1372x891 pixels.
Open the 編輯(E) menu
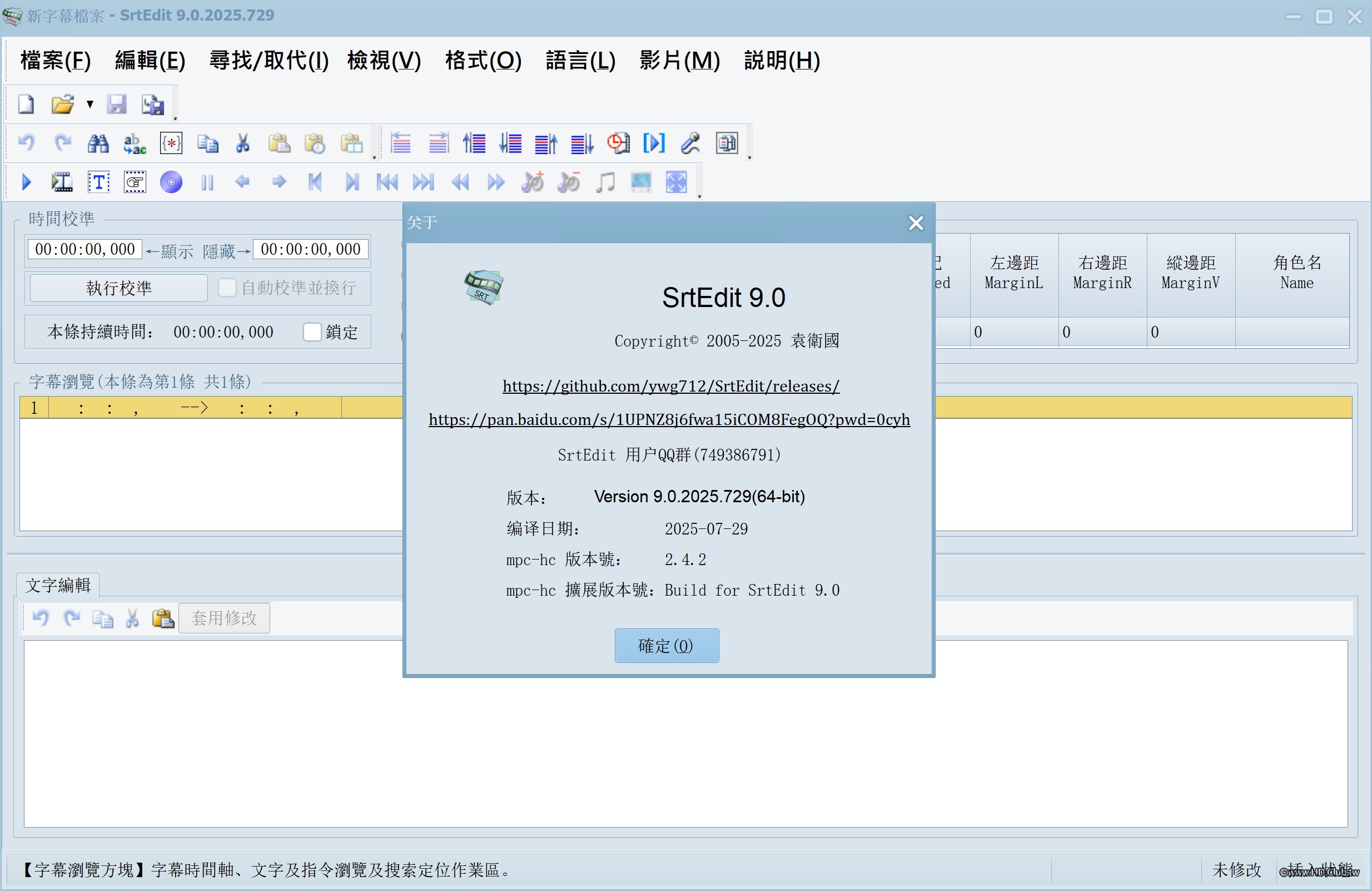coord(150,60)
